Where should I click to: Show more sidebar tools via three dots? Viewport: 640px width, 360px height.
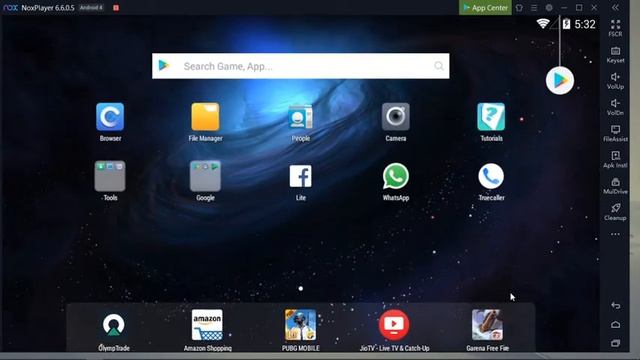click(616, 234)
